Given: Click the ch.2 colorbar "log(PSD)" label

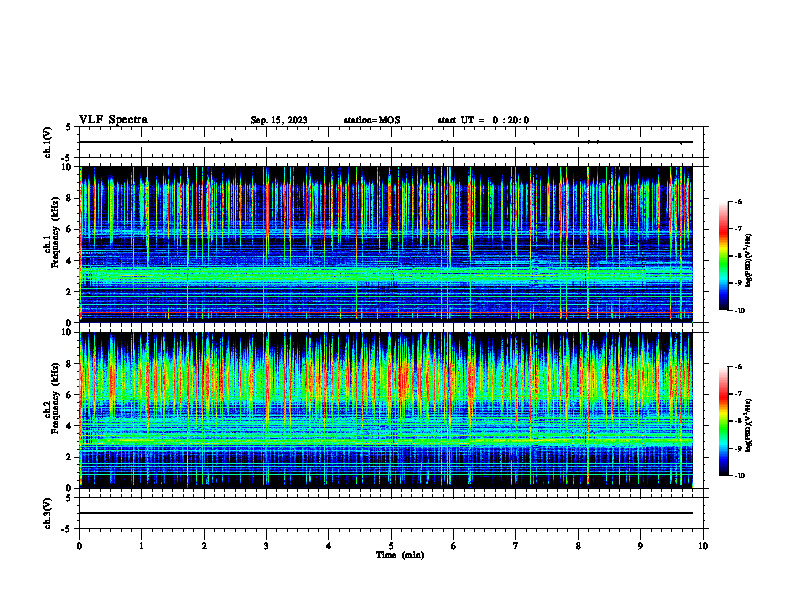Looking at the screenshot, I should pos(749,425).
